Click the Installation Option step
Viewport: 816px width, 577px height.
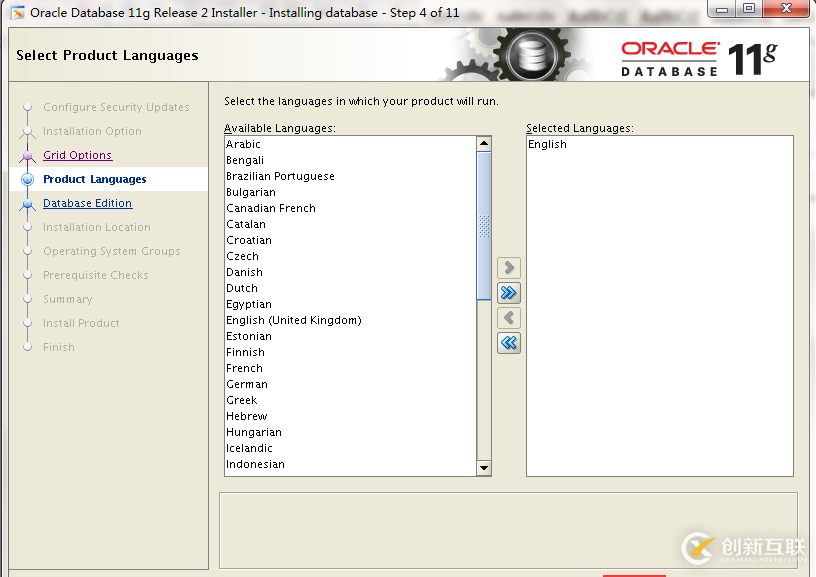point(92,131)
